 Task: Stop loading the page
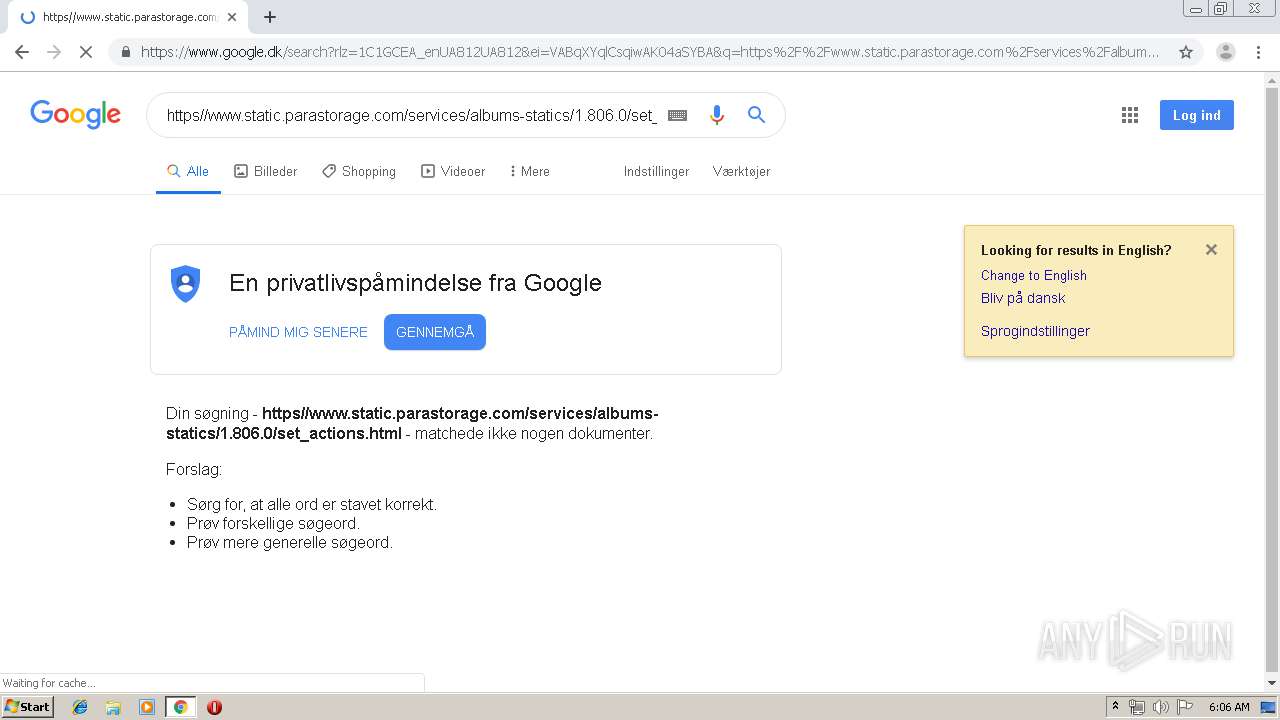click(86, 52)
